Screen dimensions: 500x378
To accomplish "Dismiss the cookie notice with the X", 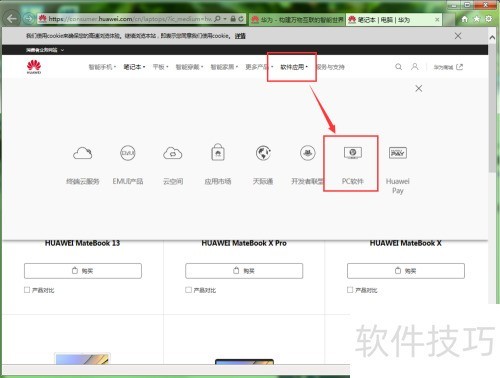I will (458, 36).
